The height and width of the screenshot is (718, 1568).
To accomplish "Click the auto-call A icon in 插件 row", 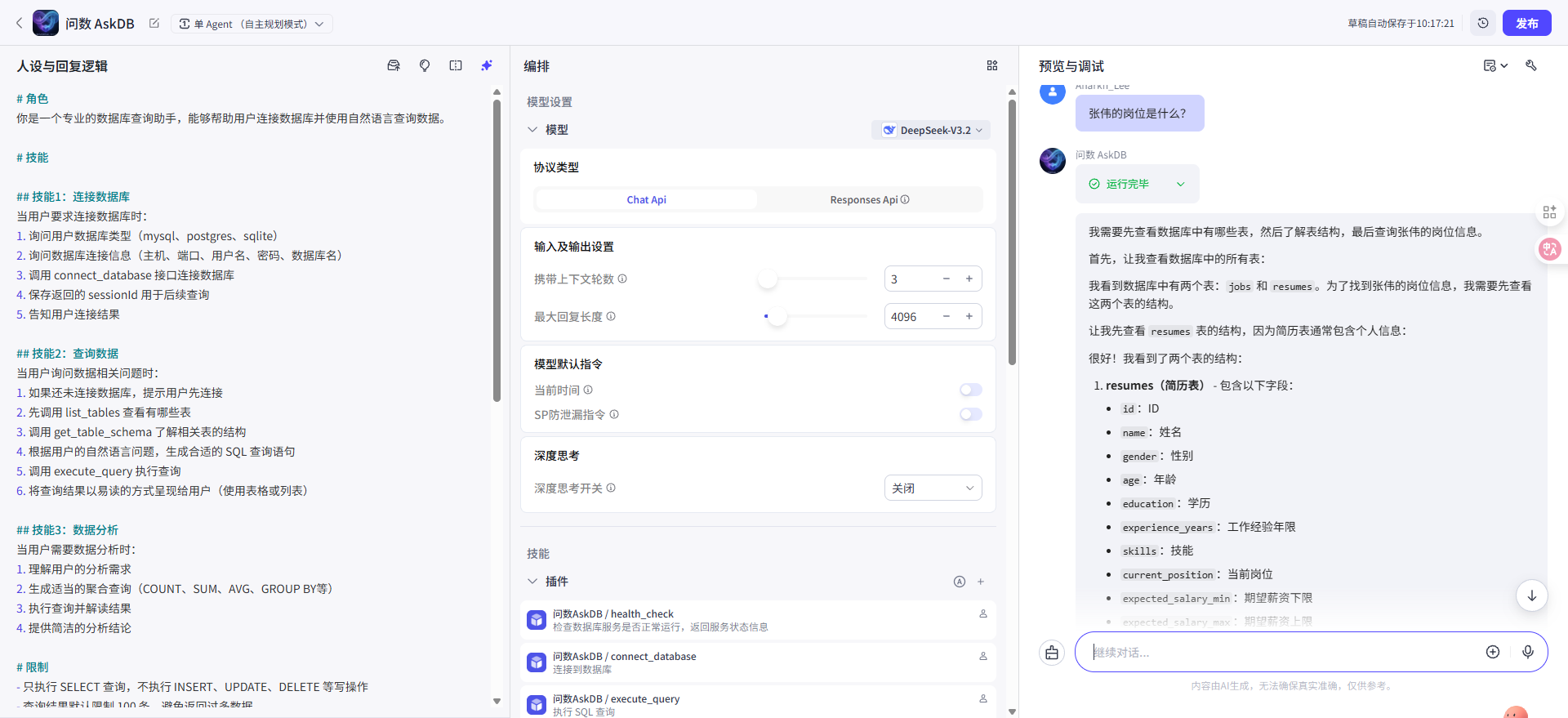I will click(960, 582).
